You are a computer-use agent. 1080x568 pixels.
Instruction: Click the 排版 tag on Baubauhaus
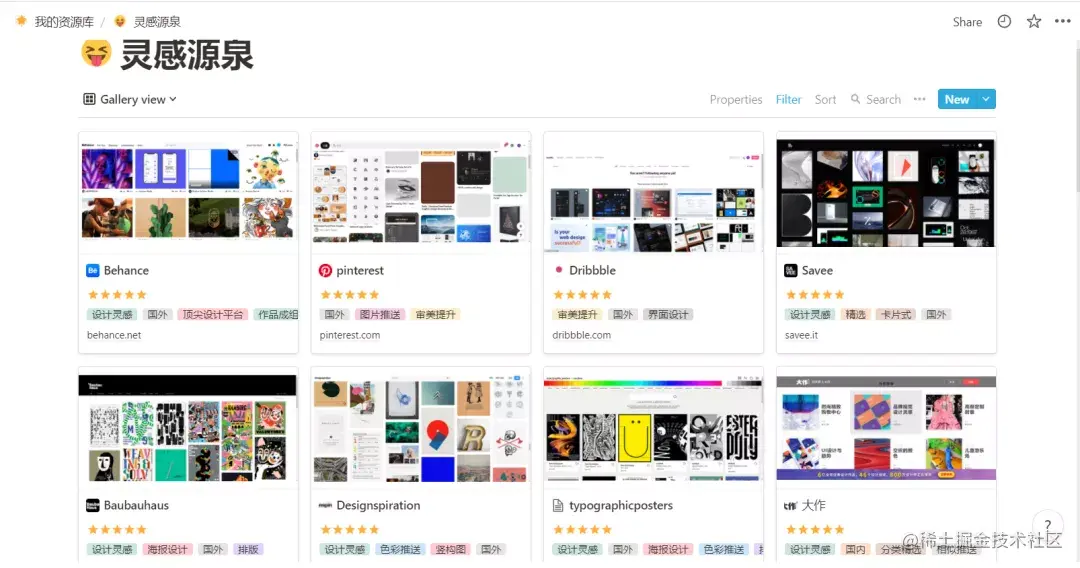[248, 549]
